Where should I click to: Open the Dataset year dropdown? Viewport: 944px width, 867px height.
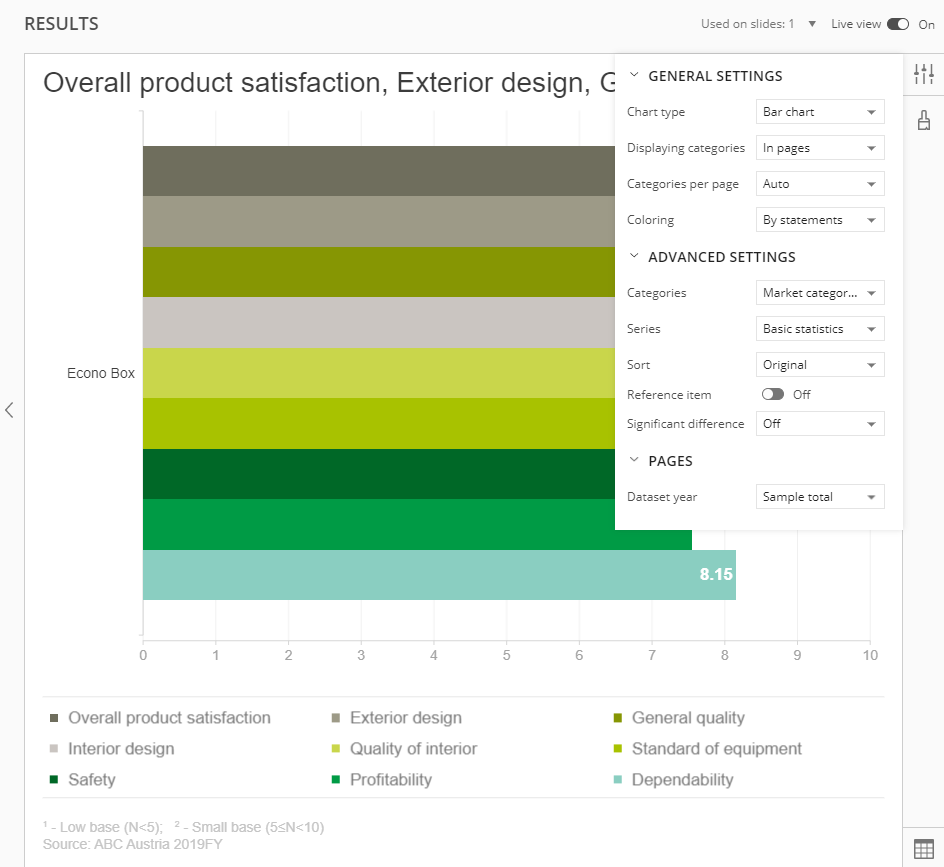[820, 497]
